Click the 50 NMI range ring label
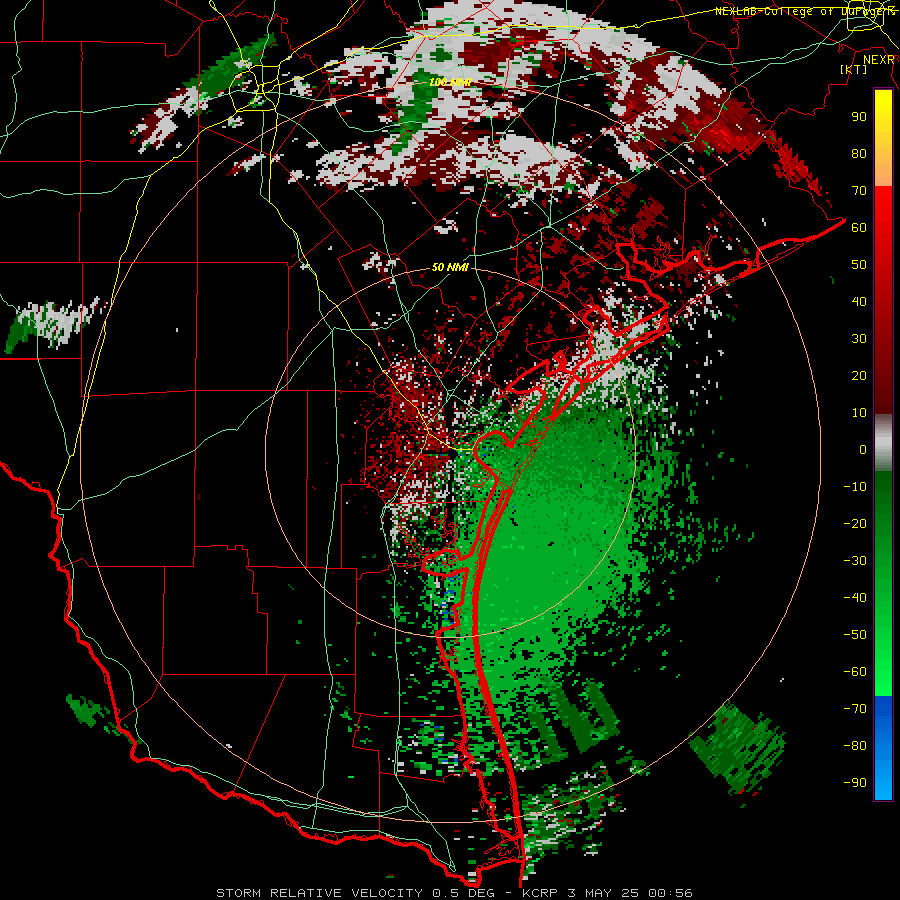Image resolution: width=900 pixels, height=900 pixels. click(450, 267)
